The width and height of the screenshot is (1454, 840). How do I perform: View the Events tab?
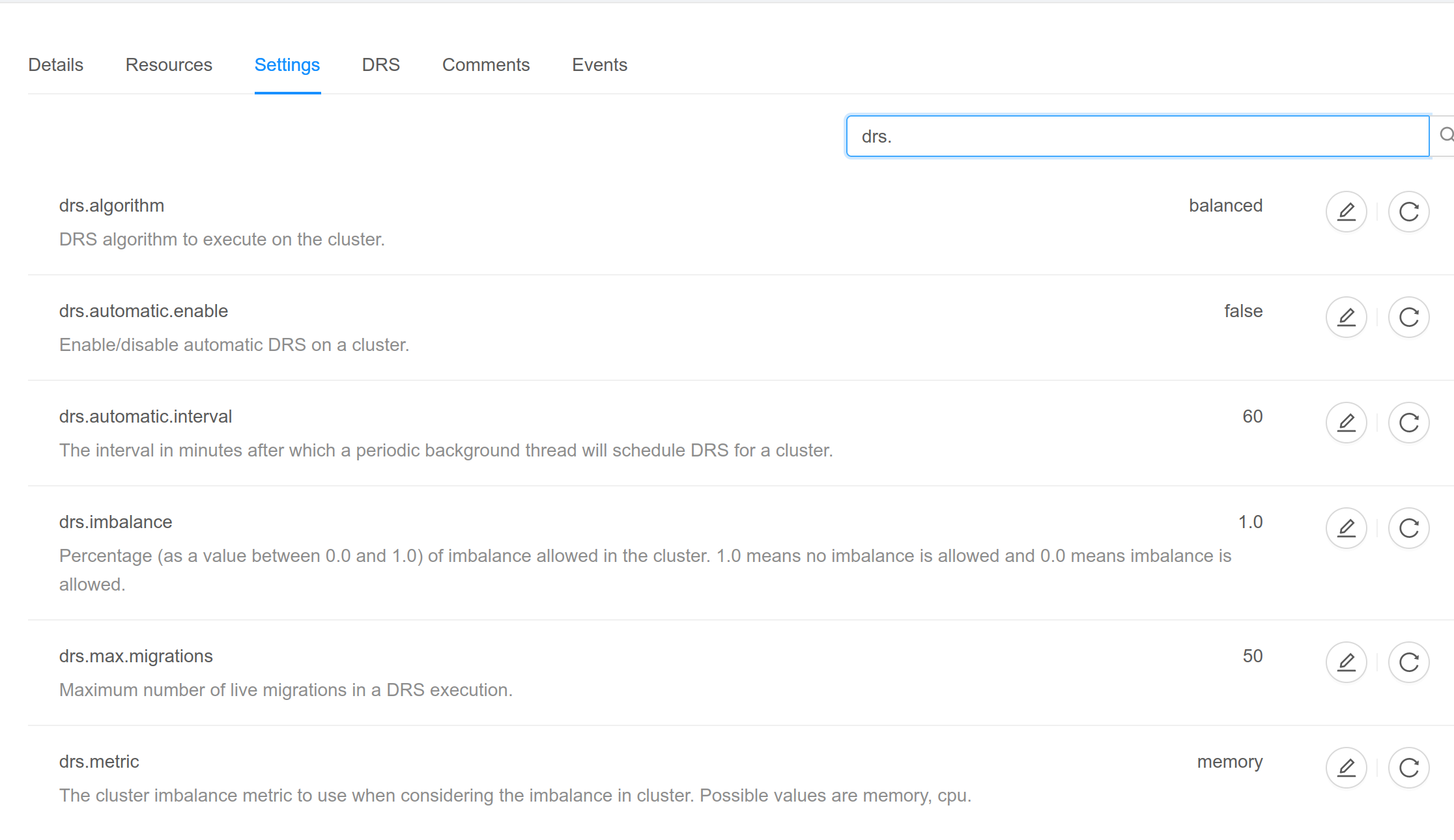pos(599,64)
